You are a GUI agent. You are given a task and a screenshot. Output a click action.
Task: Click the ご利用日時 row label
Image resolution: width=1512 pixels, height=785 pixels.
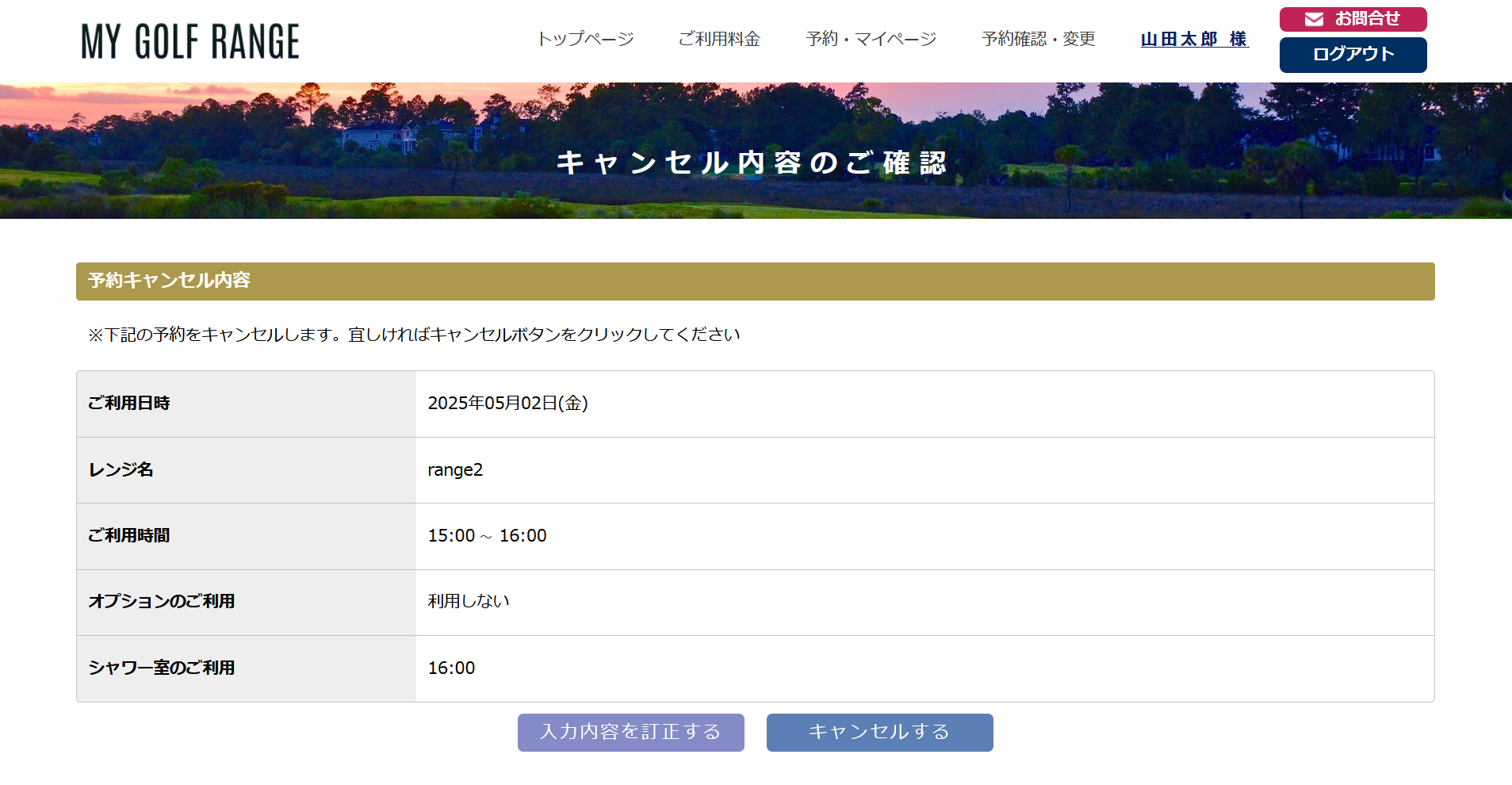(128, 404)
